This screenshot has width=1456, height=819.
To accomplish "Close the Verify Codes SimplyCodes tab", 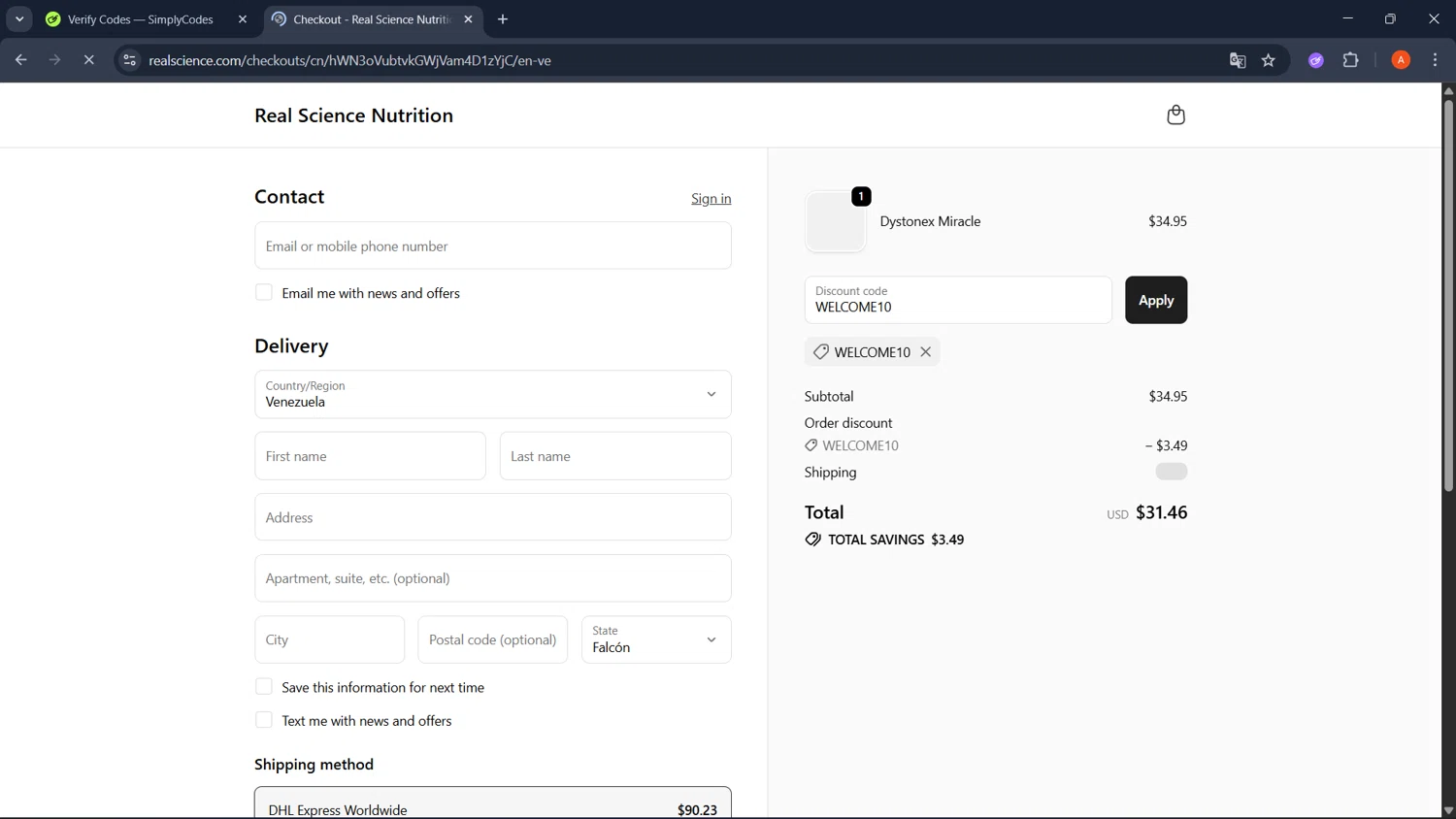I will pos(243,19).
